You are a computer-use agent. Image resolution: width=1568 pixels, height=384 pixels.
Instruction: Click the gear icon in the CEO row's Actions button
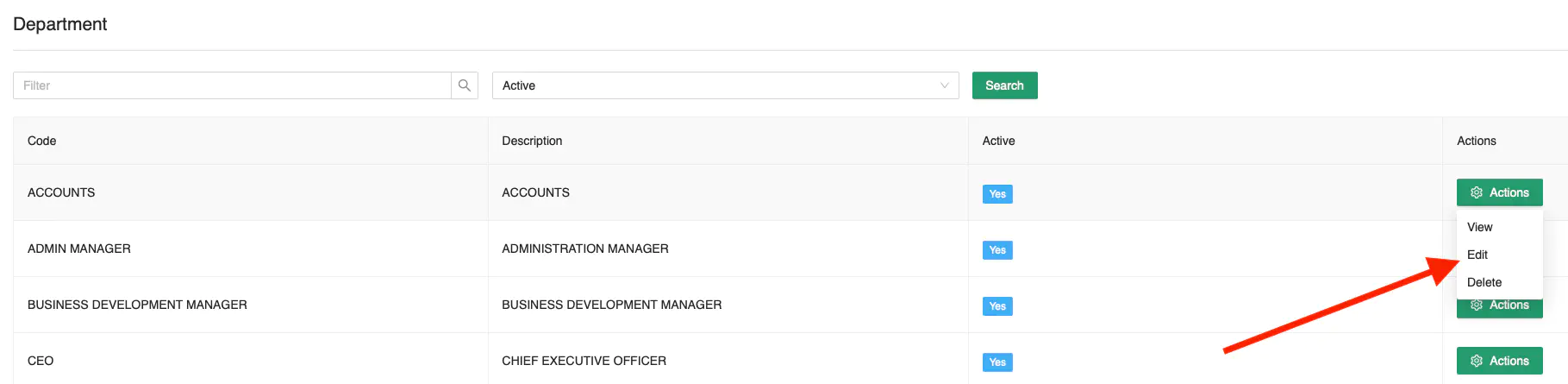click(x=1476, y=361)
